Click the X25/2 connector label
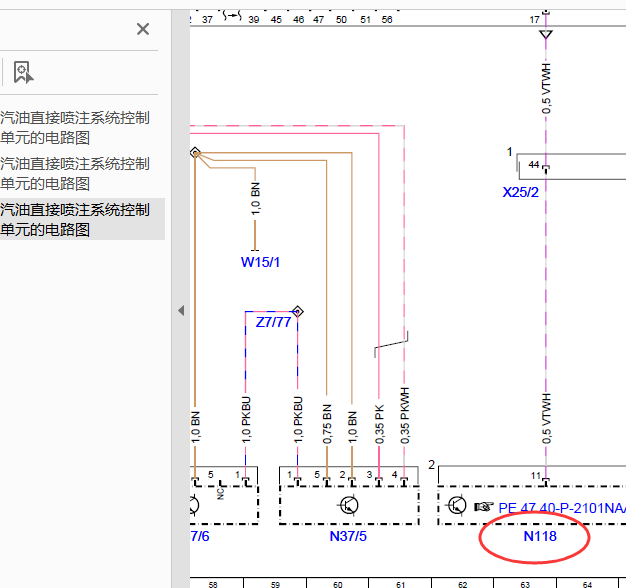This screenshot has width=626, height=588. [521, 192]
